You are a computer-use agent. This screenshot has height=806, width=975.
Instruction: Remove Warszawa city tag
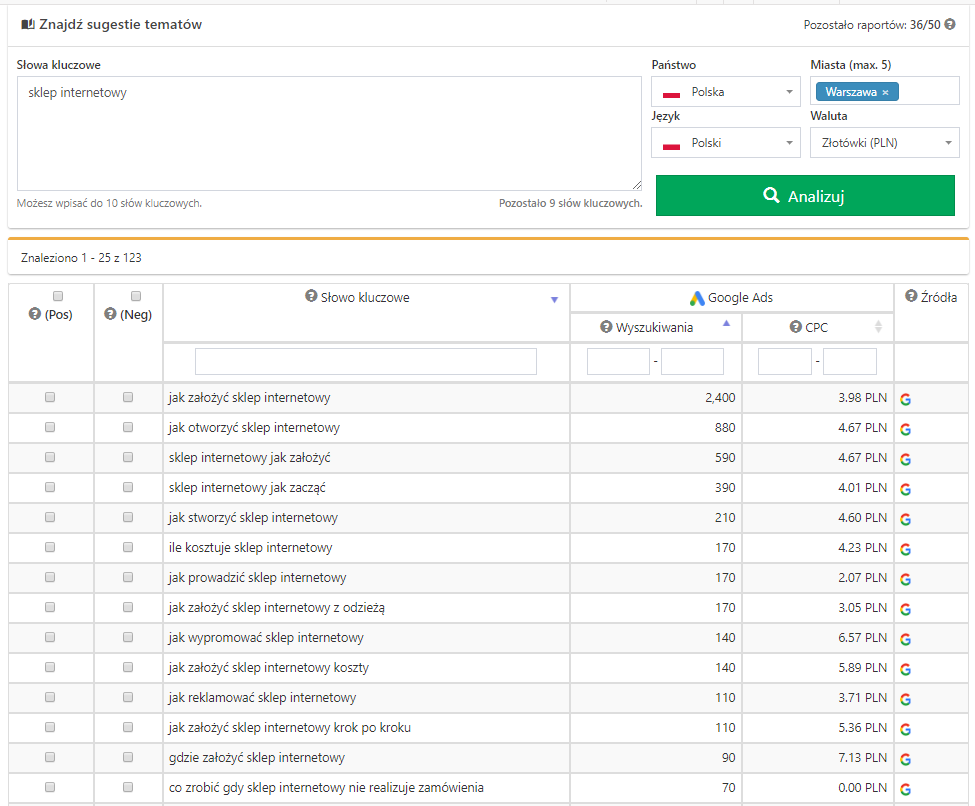click(885, 92)
